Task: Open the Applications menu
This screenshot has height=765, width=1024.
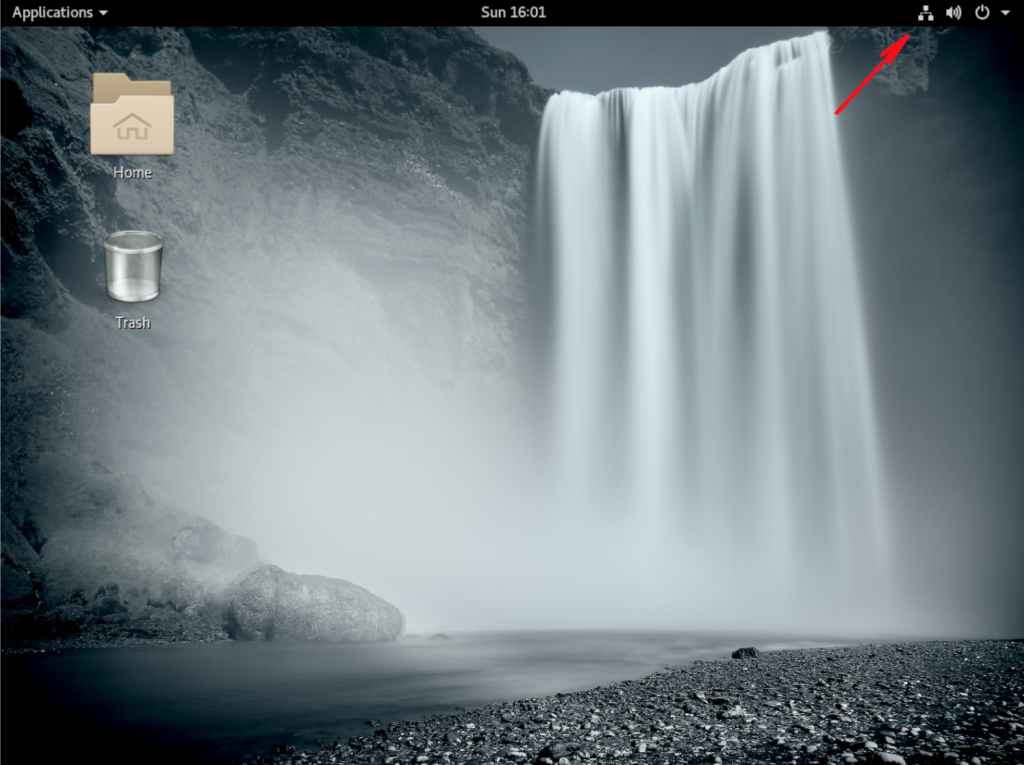Action: [52, 13]
